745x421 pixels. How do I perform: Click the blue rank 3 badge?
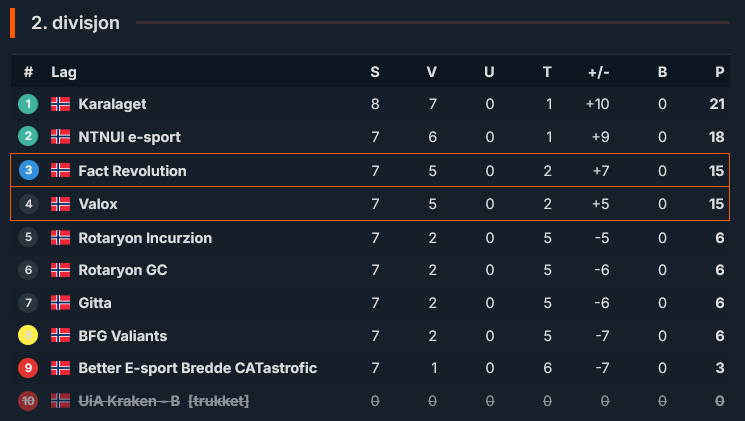point(29,170)
